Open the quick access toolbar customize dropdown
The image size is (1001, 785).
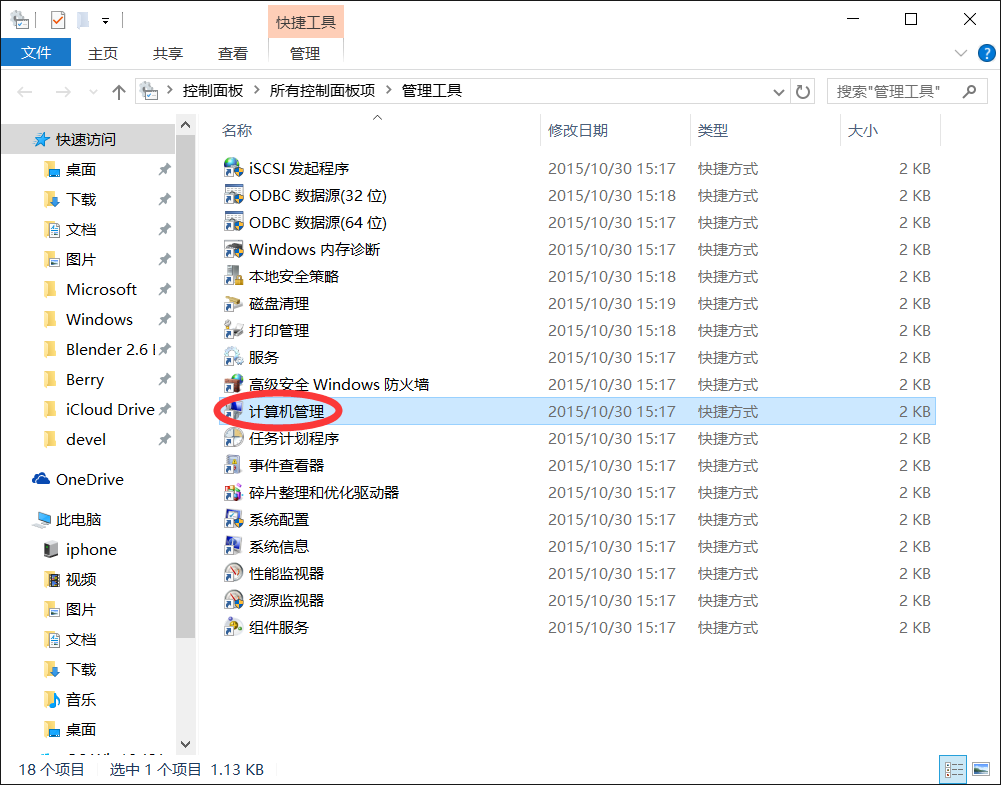tap(105, 20)
